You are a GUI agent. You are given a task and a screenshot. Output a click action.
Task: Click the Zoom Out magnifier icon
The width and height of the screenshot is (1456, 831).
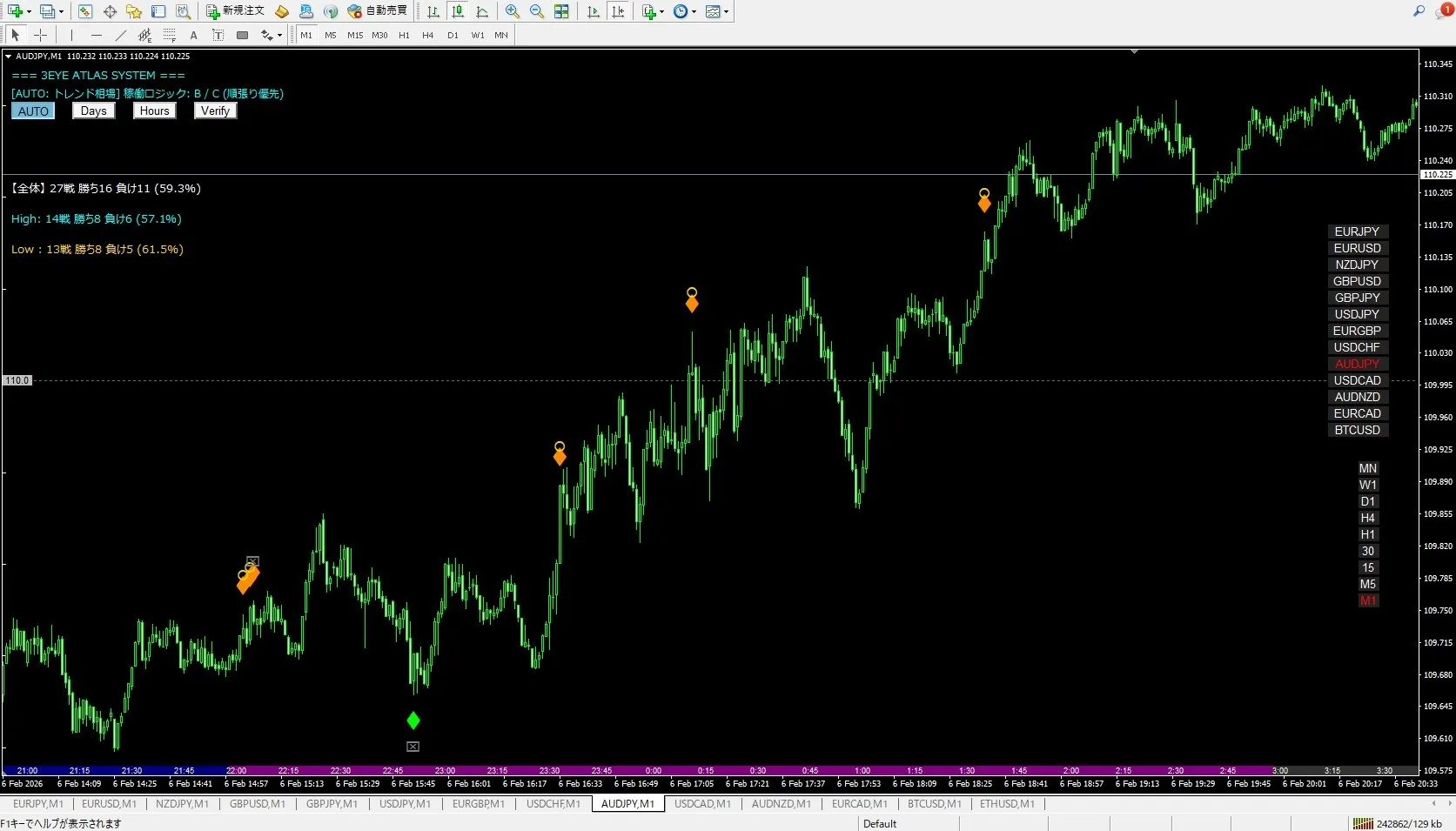pos(537,11)
